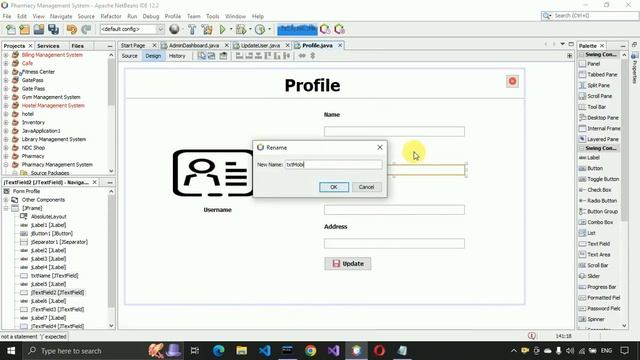This screenshot has width=640, height=360.
Task: Open the Run dropdown arrow beside play
Action: click(x=231, y=29)
